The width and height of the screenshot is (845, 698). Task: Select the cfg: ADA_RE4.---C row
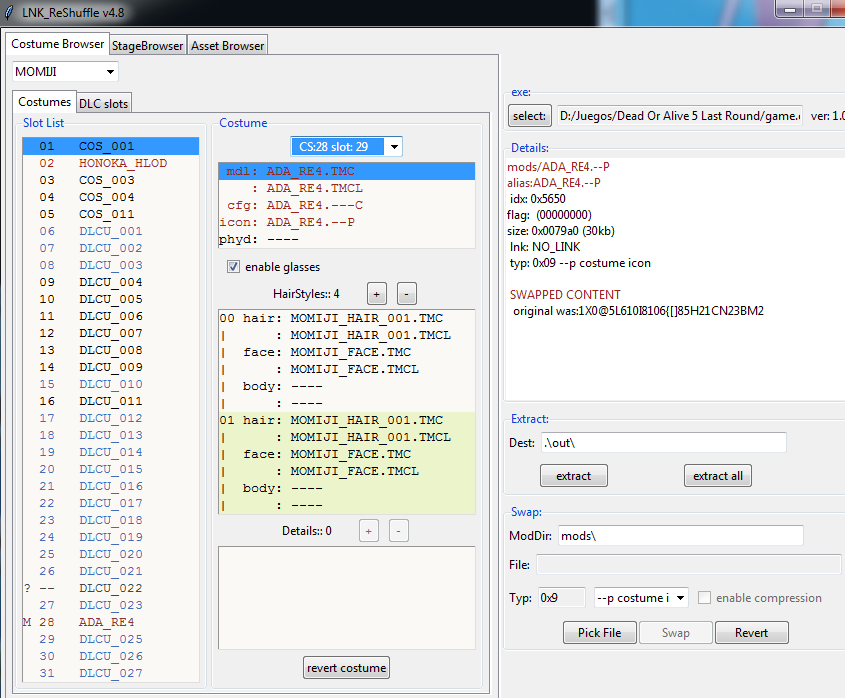click(x=347, y=205)
